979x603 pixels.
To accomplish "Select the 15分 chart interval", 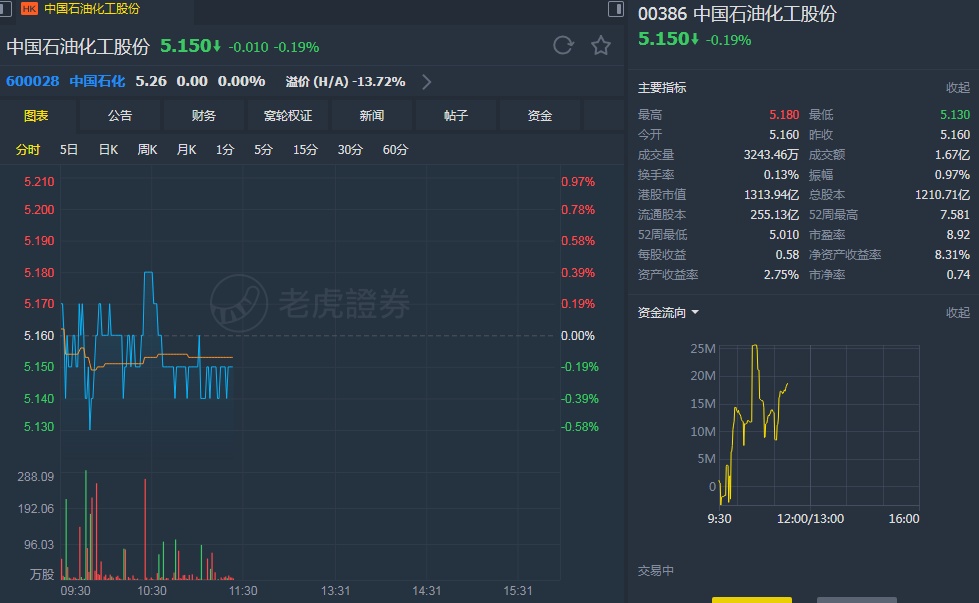I will pyautogui.click(x=305, y=150).
